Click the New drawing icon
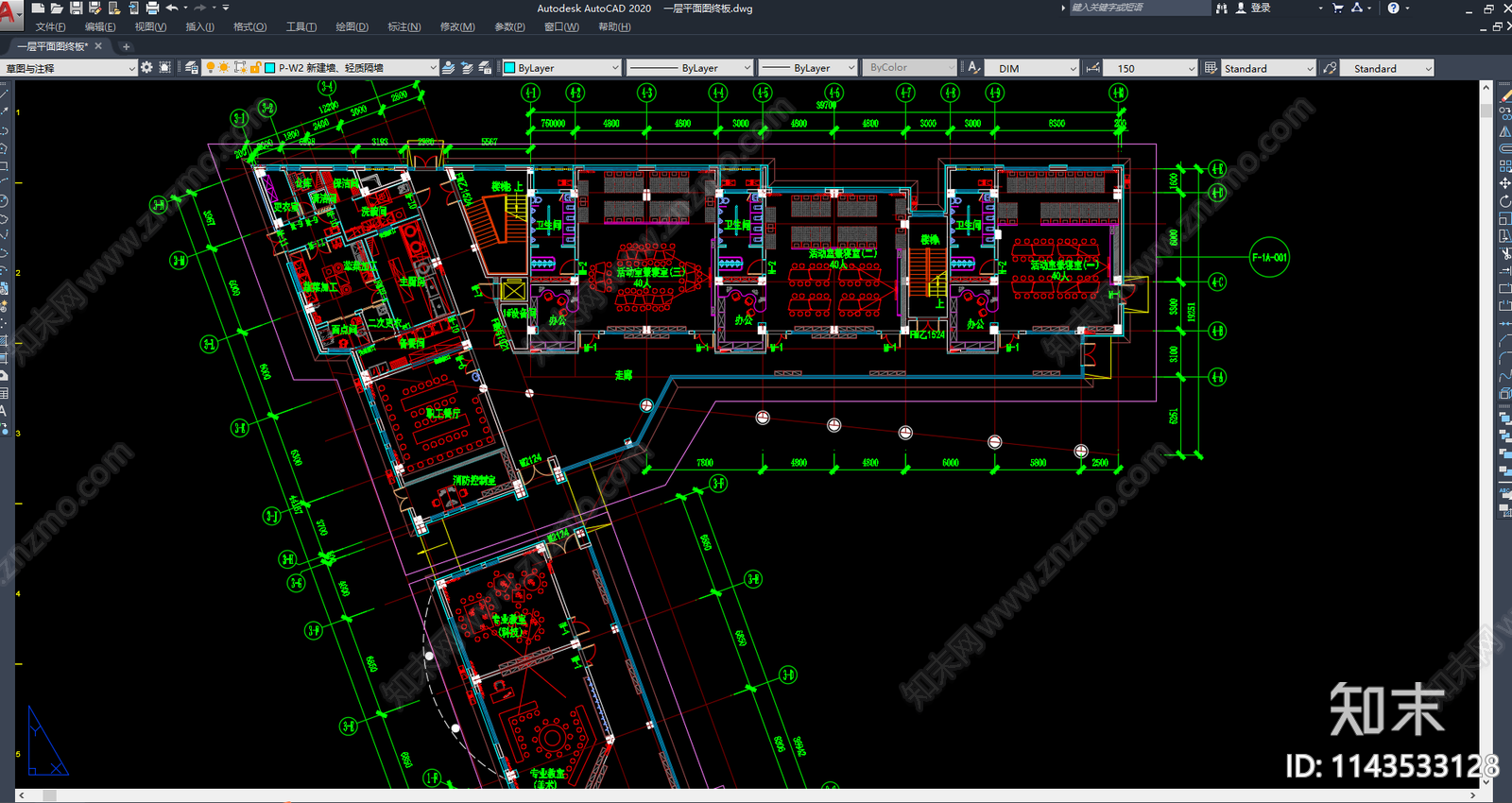Image resolution: width=1512 pixels, height=803 pixels. click(x=38, y=8)
